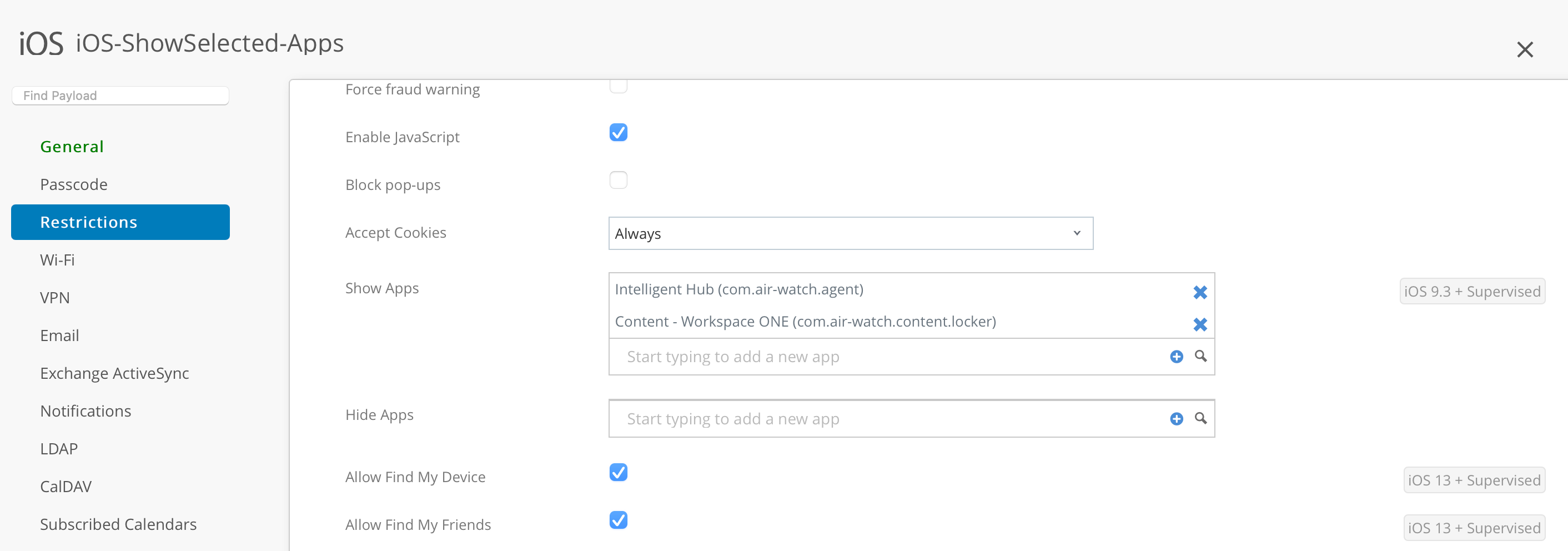Click the Hide Apps text input
This screenshot has height=551, width=1568.
[x=889, y=419]
